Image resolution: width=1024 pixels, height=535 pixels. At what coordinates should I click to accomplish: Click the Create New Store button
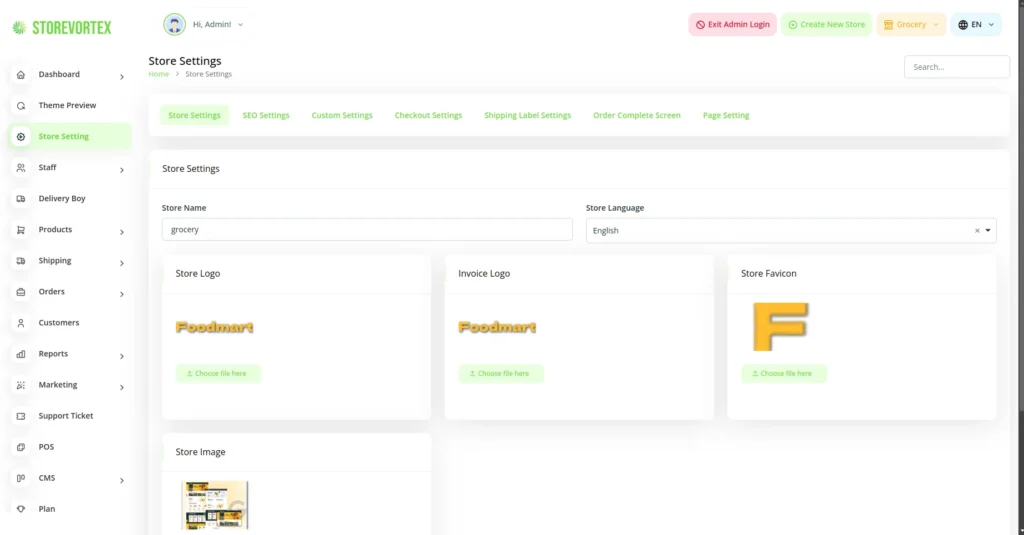pyautogui.click(x=826, y=24)
